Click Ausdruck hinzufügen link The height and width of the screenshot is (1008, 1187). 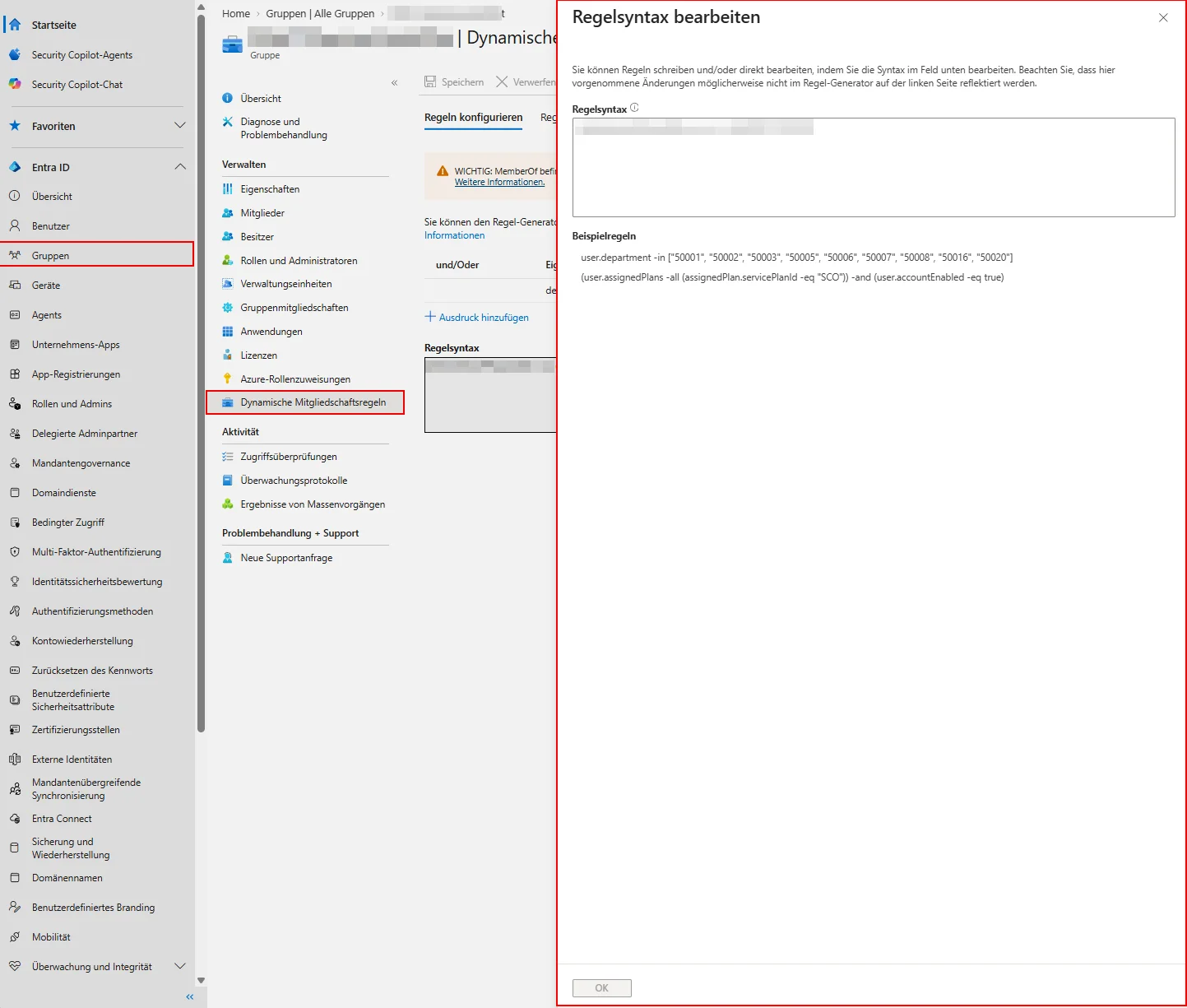(x=477, y=317)
